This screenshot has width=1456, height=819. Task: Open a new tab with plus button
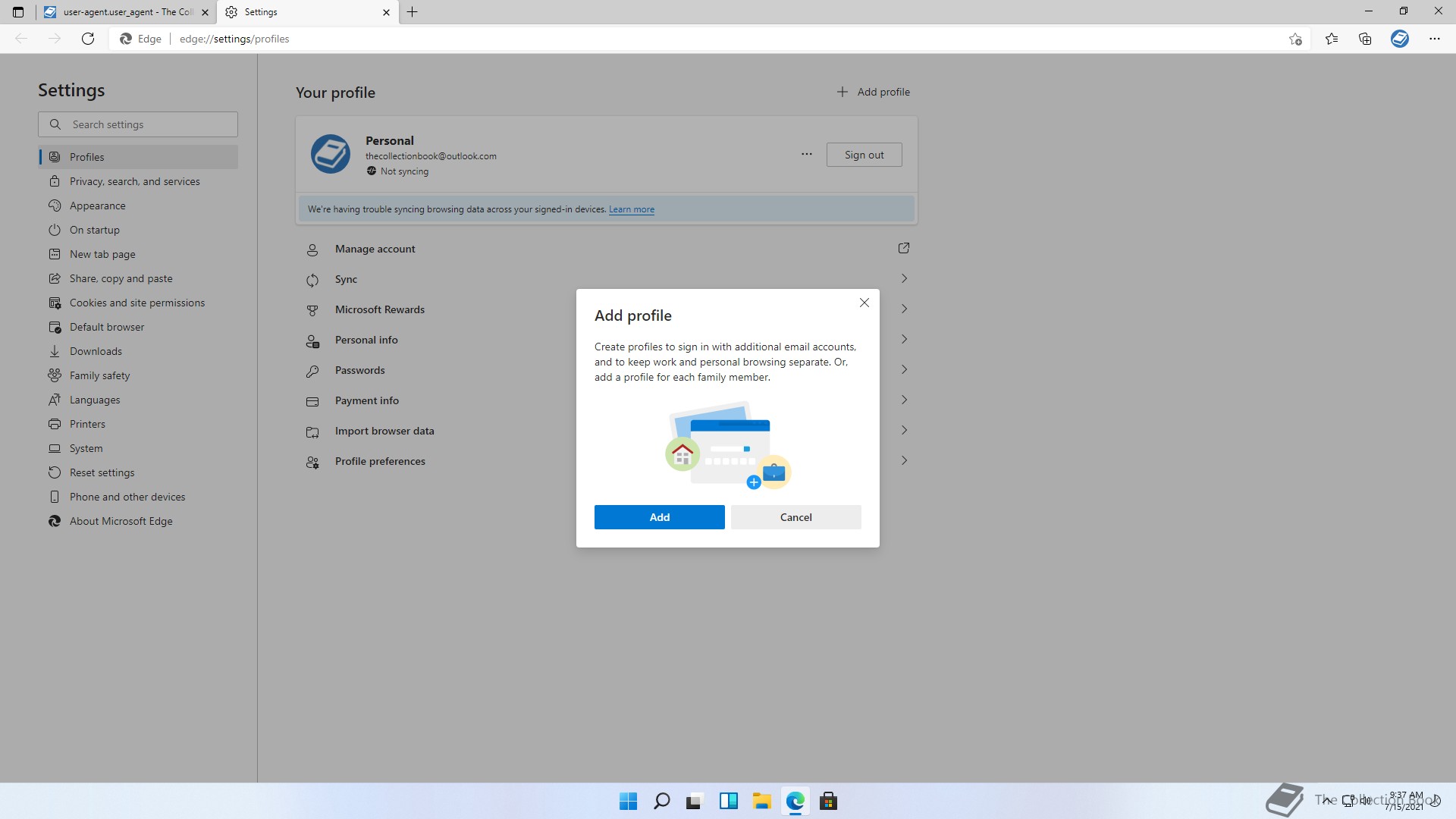(x=412, y=12)
